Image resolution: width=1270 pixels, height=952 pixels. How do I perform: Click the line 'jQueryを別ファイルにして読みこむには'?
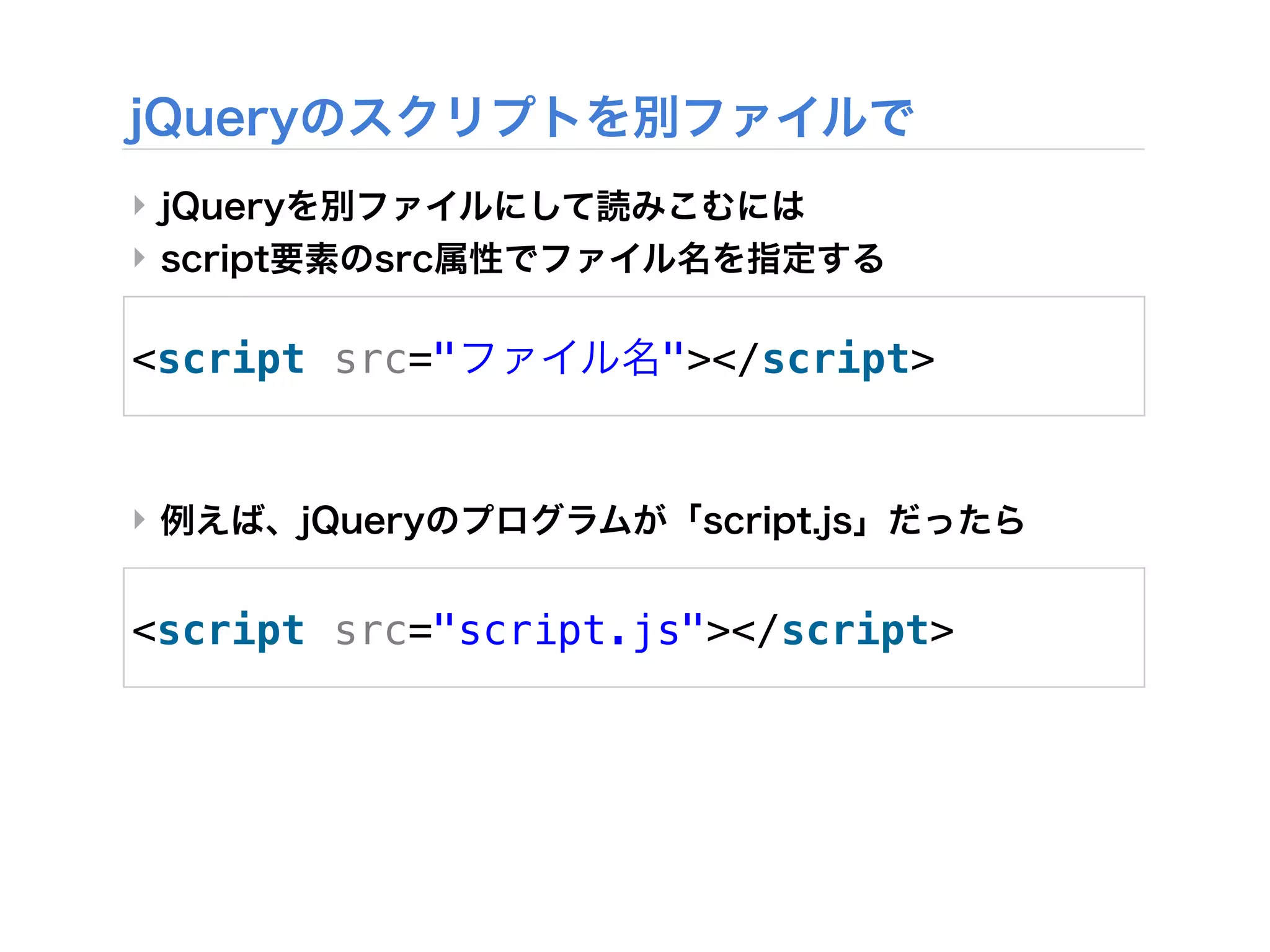(482, 206)
